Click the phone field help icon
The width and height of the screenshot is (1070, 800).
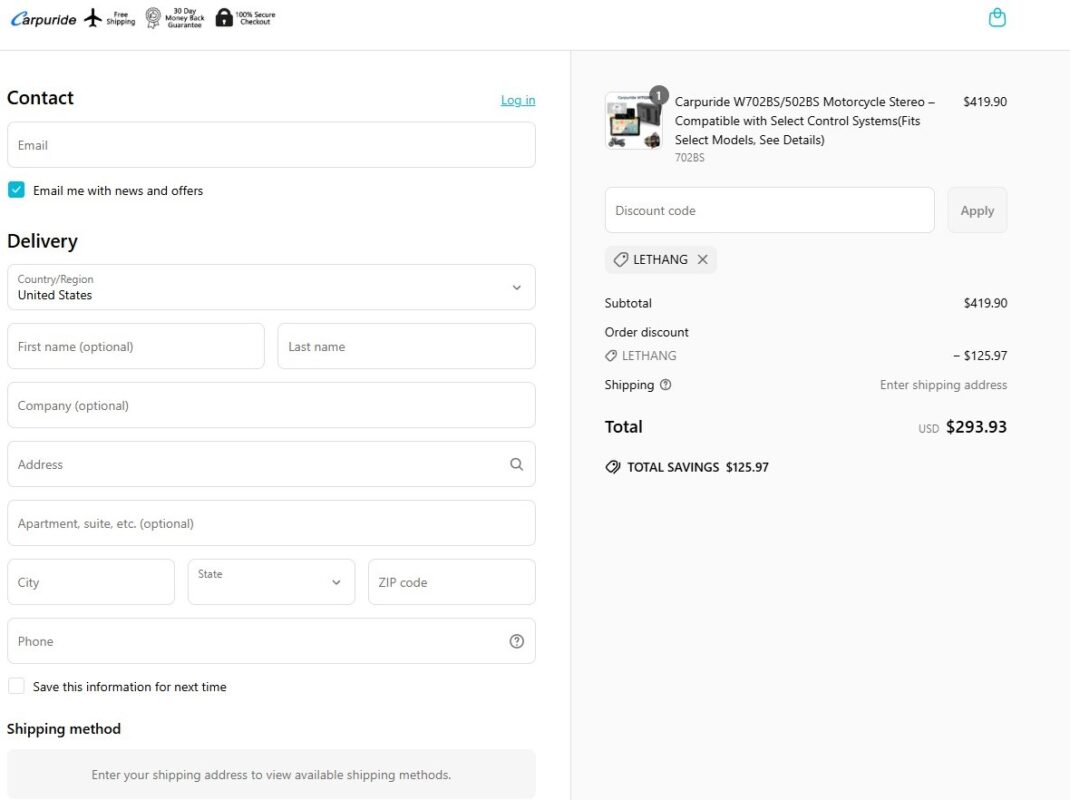pos(516,642)
